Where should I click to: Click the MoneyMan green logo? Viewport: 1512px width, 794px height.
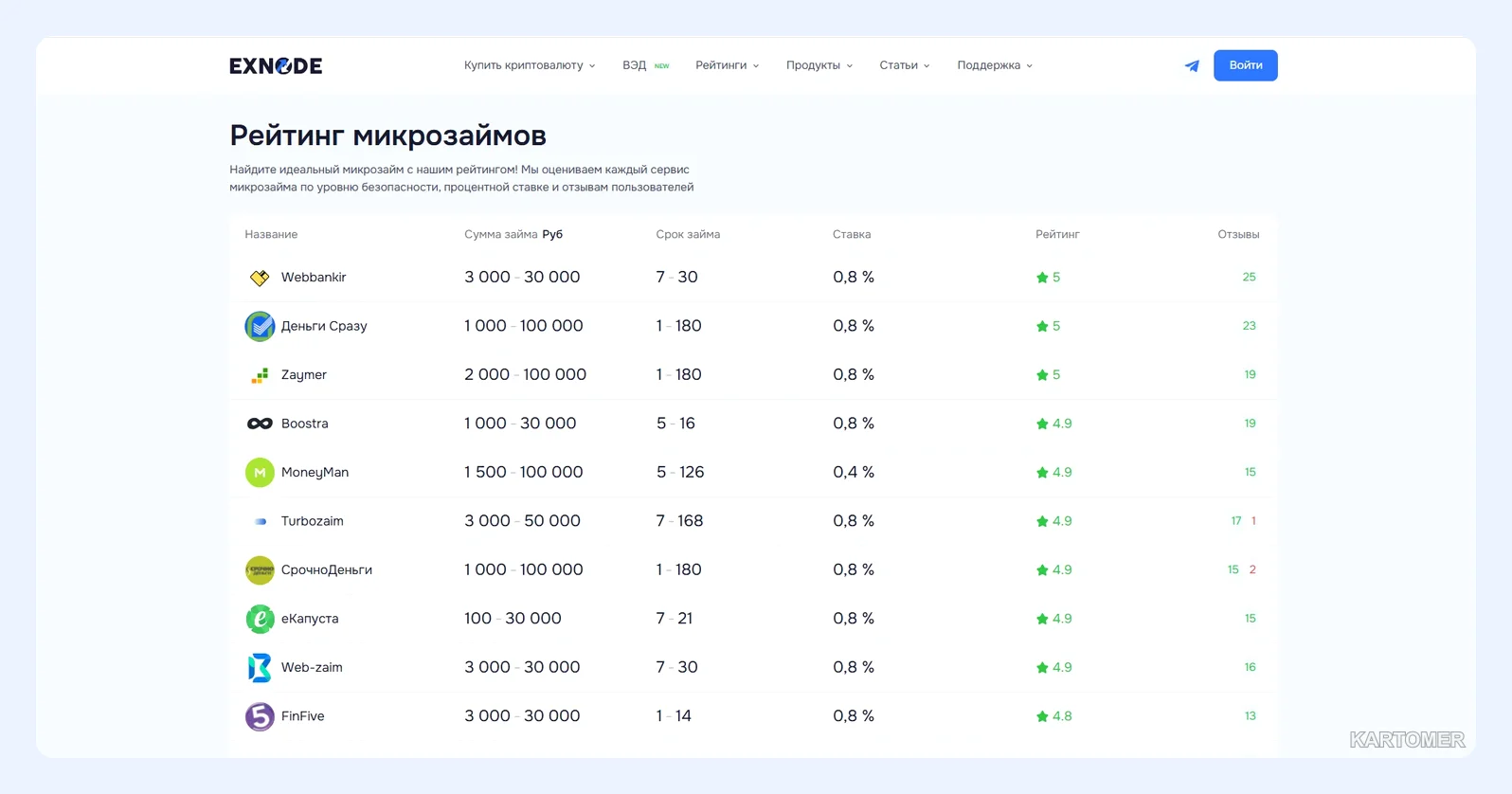click(x=260, y=472)
